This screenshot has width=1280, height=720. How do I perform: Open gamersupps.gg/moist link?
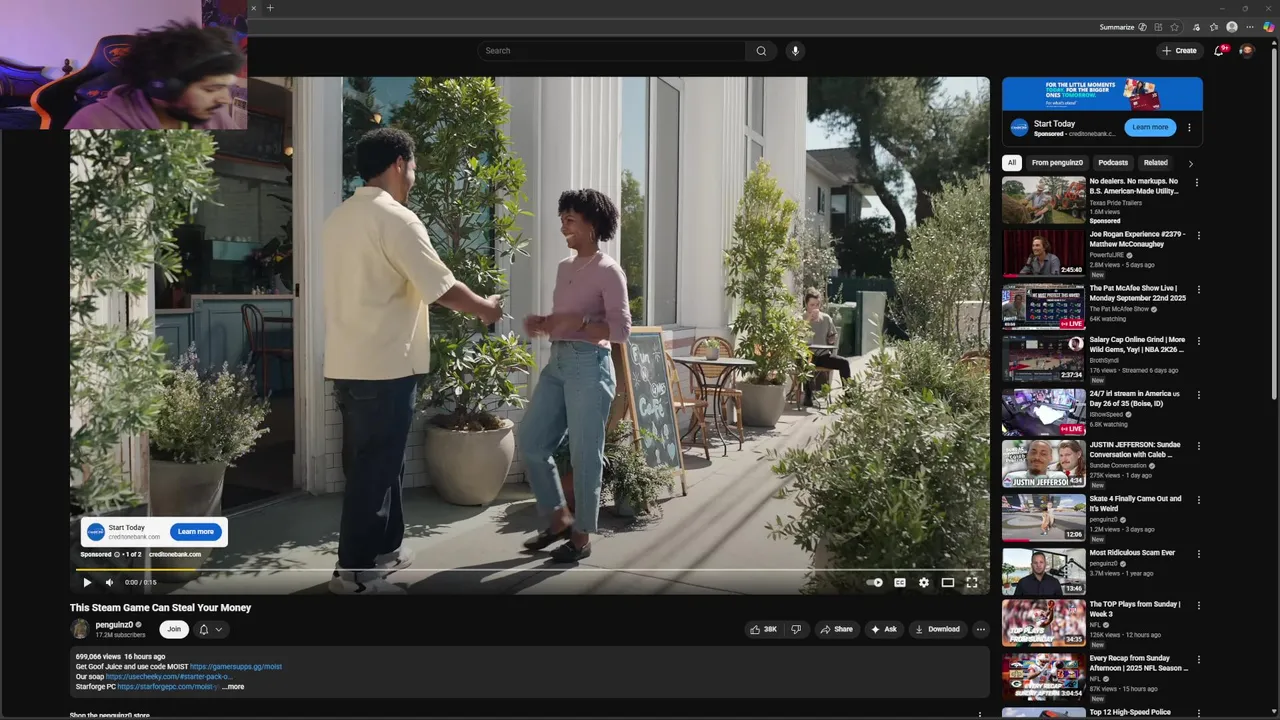coord(236,666)
